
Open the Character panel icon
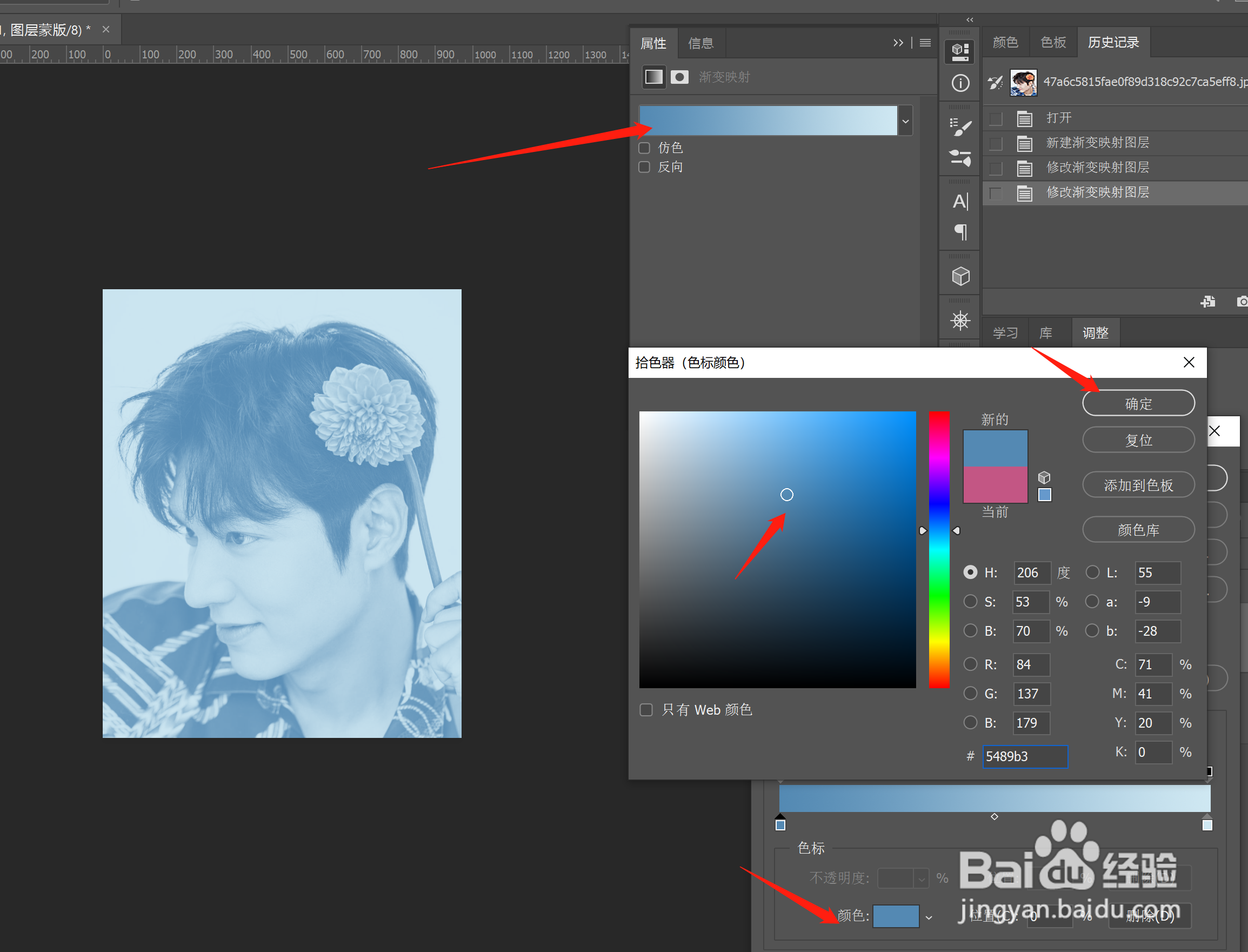[x=960, y=201]
